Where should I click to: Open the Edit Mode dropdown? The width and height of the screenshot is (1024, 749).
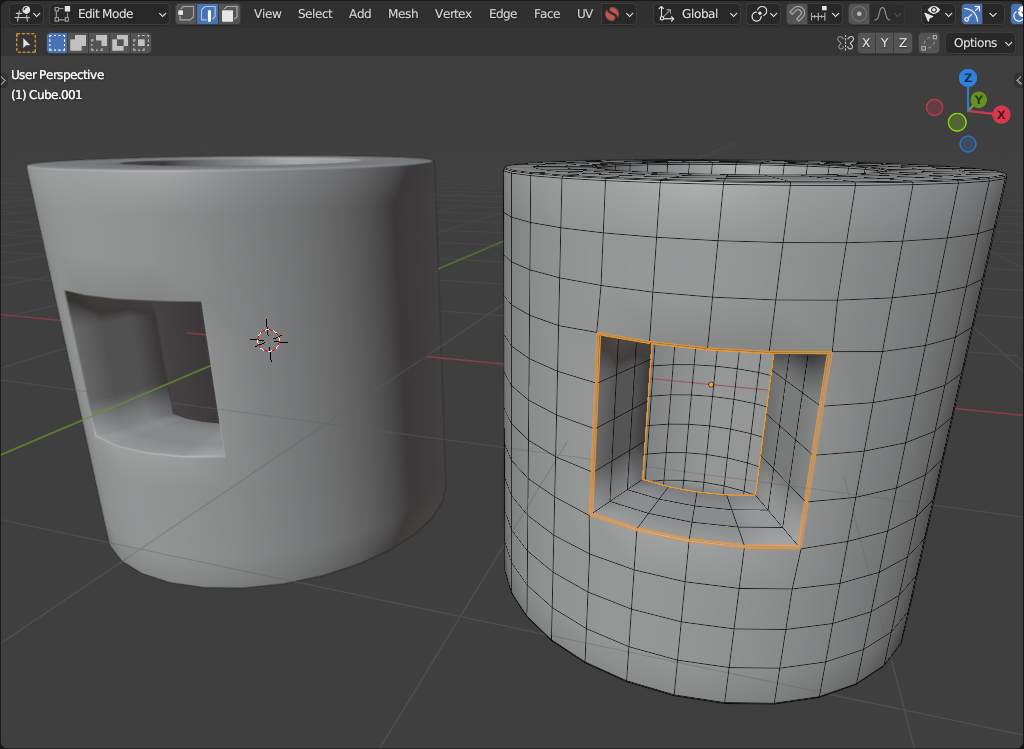(x=110, y=14)
